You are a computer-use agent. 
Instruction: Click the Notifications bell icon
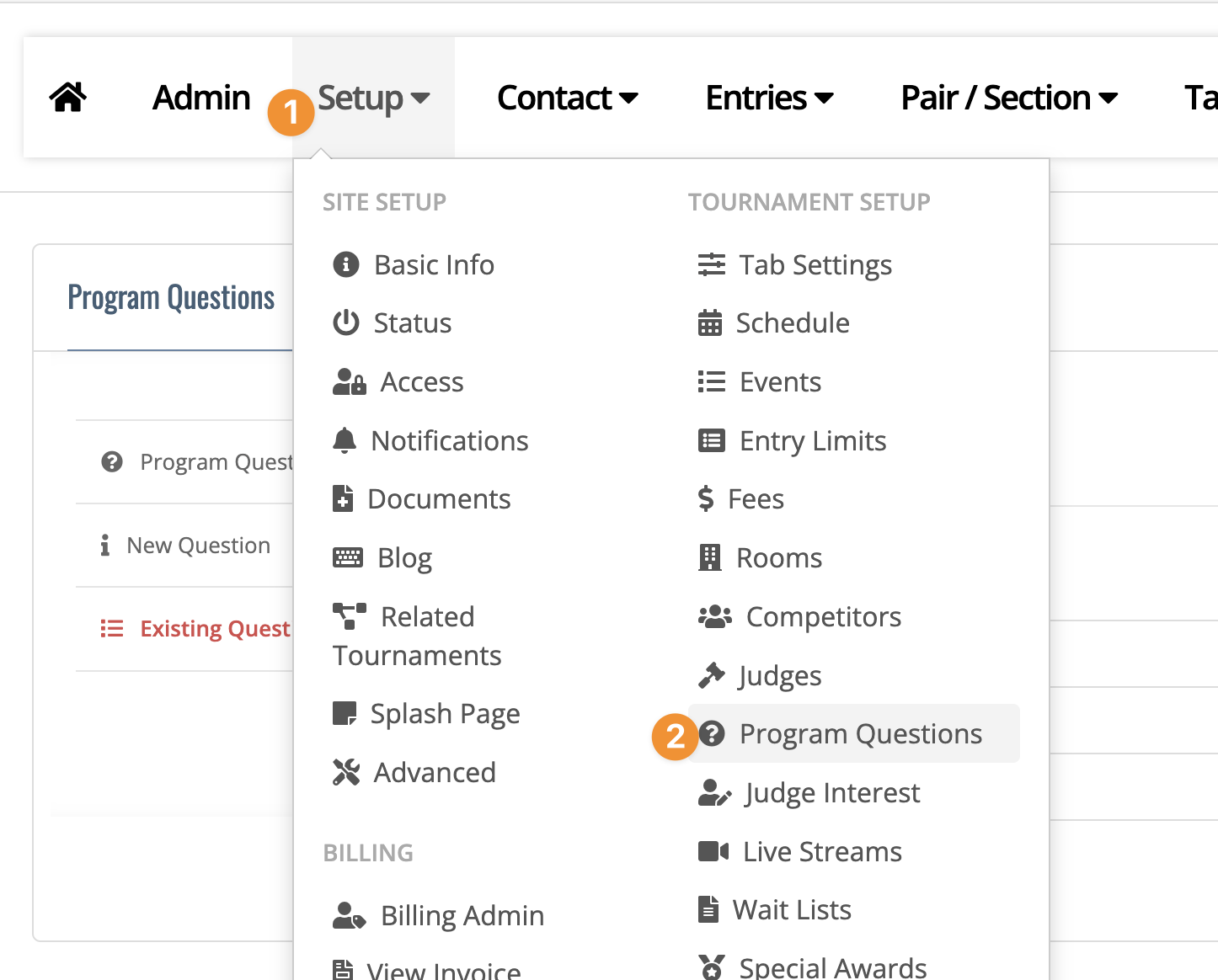click(x=345, y=440)
